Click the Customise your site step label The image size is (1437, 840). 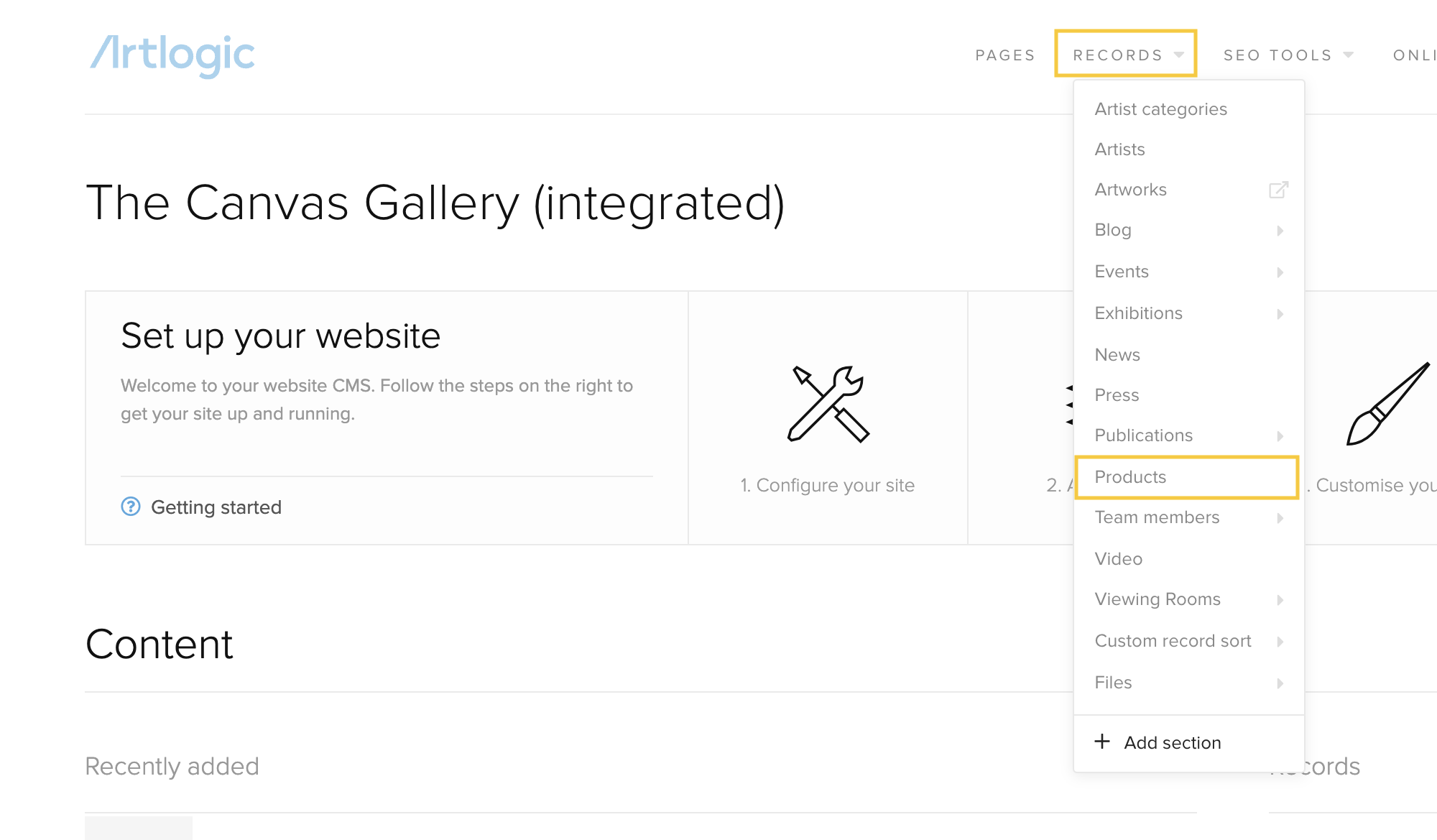(1372, 486)
